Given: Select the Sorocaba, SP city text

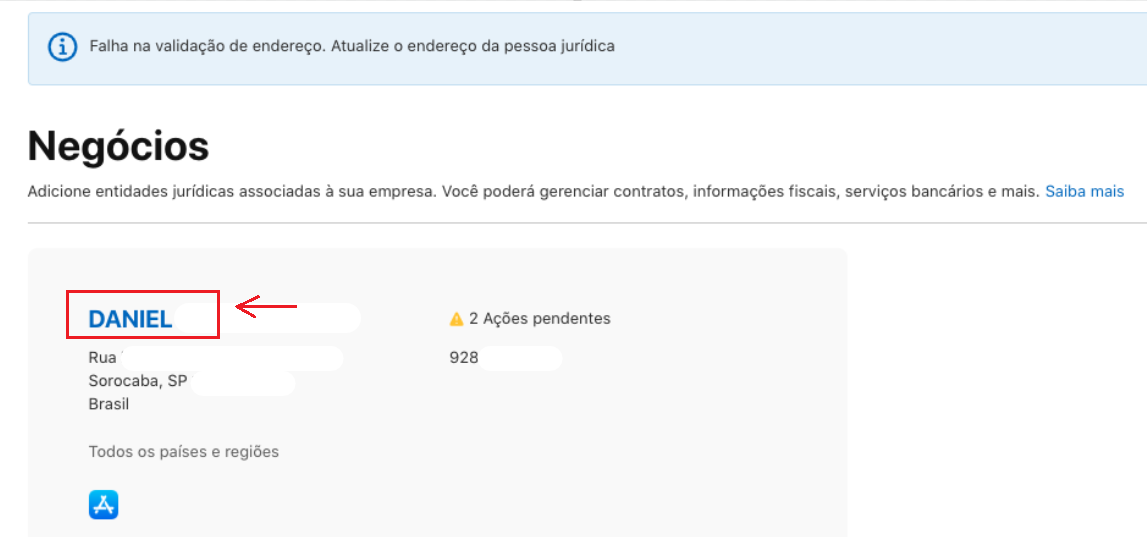Looking at the screenshot, I should pyautogui.click(x=138, y=381).
